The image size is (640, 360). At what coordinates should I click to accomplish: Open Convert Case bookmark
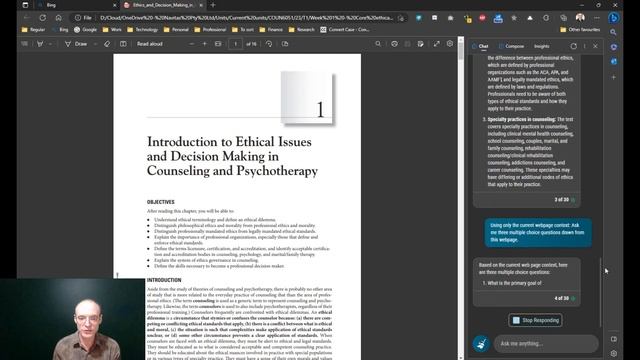tap(345, 29)
